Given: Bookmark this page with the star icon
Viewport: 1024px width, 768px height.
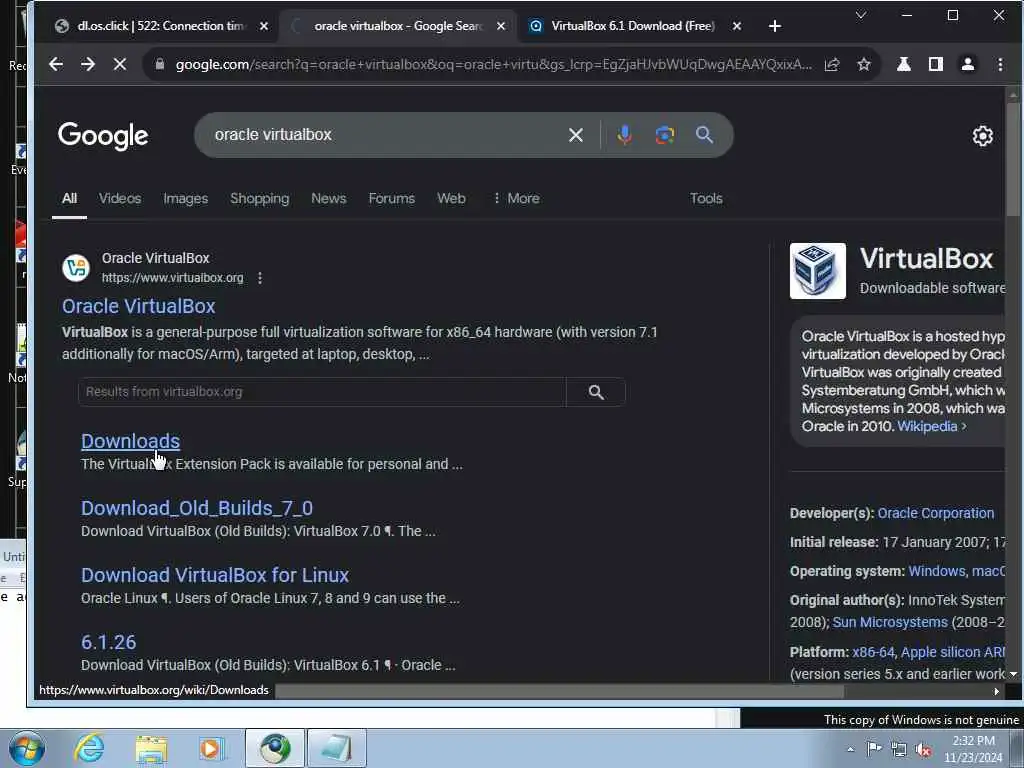Looking at the screenshot, I should [864, 64].
